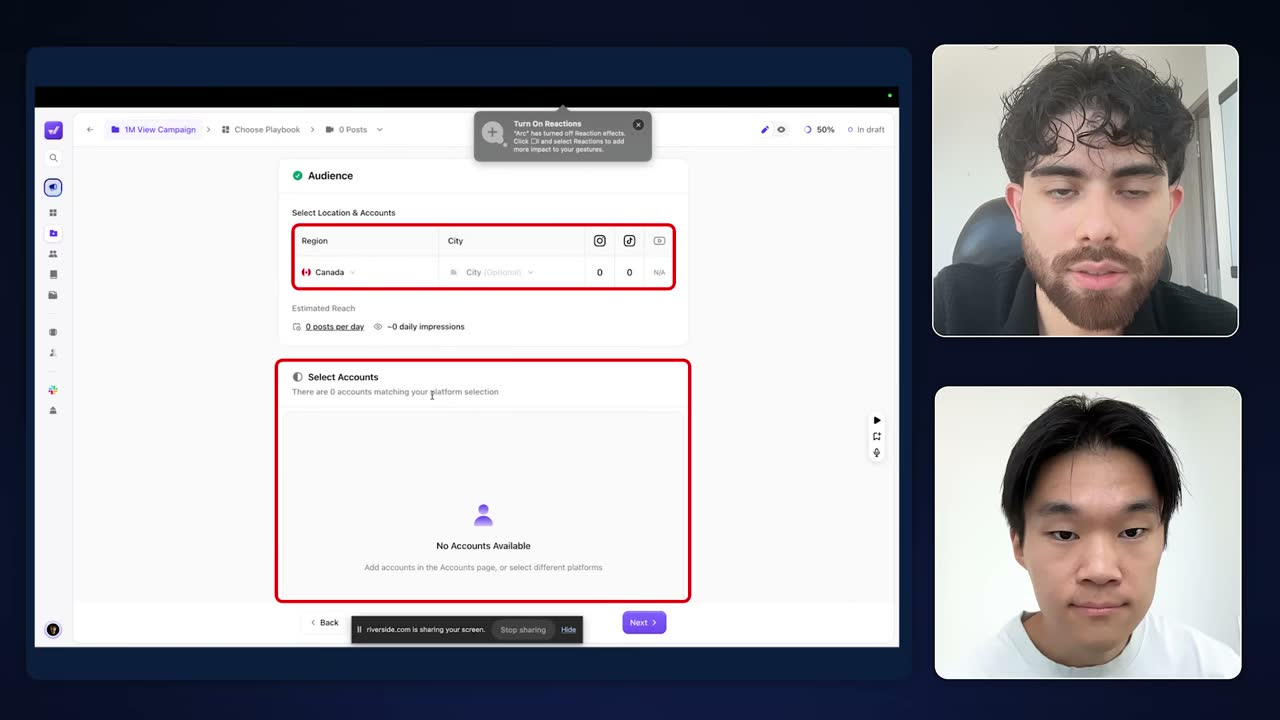Click the Instagram column icon
The height and width of the screenshot is (720, 1280).
[600, 241]
